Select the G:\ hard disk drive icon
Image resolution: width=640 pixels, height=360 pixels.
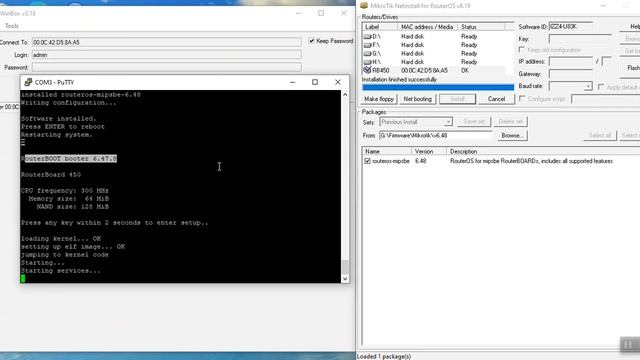[367, 53]
